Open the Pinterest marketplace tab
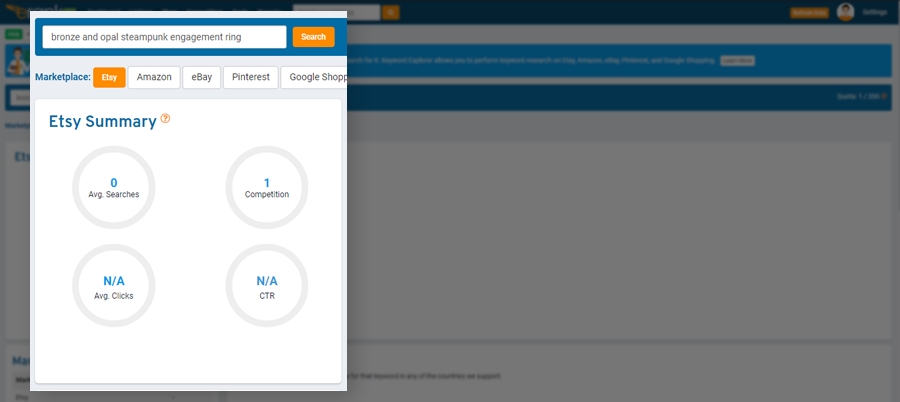900x402 pixels. tap(251, 77)
